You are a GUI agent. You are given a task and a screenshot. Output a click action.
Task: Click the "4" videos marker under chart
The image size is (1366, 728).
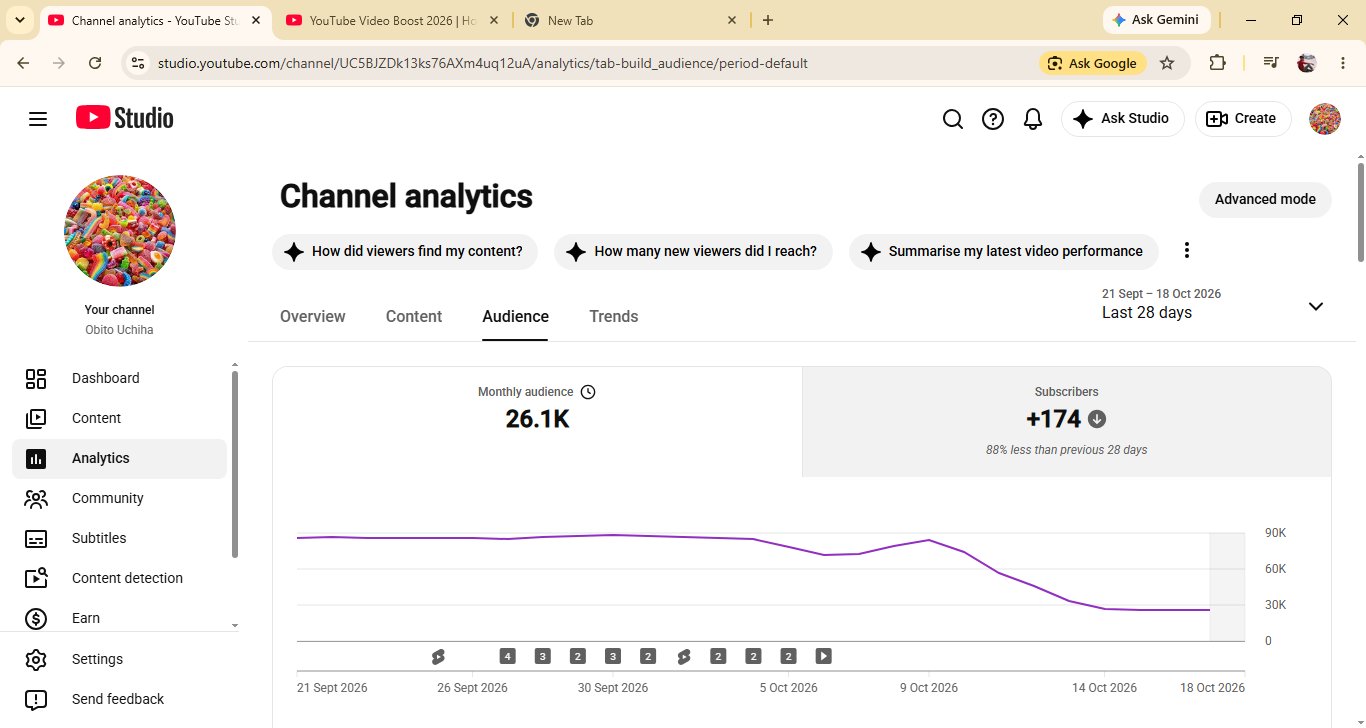click(x=508, y=656)
